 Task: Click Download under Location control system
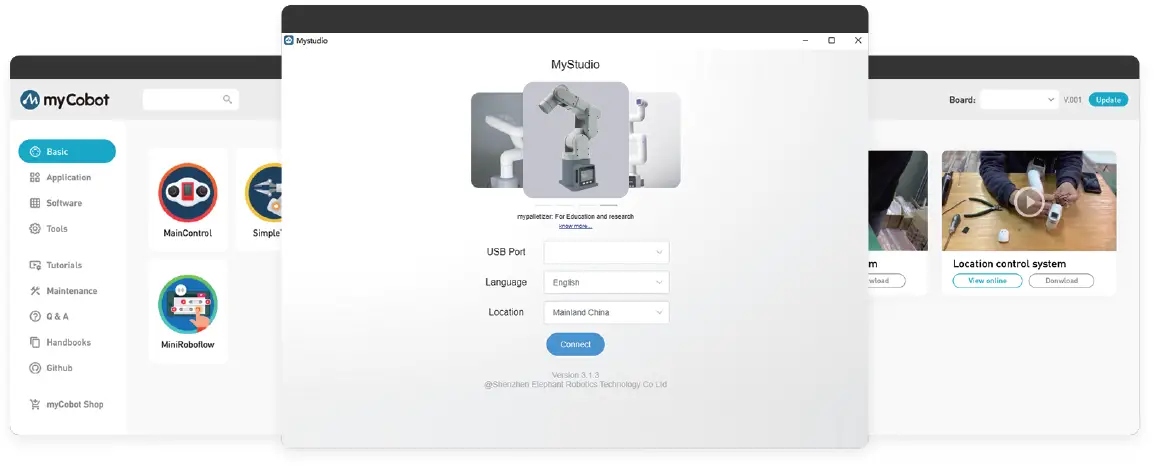pos(1061,281)
